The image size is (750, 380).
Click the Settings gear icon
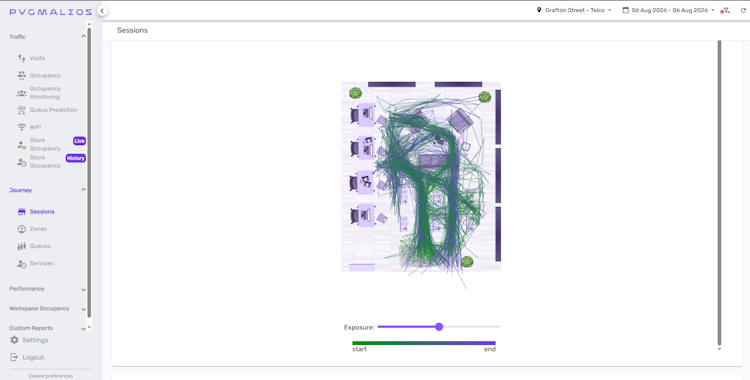14,340
